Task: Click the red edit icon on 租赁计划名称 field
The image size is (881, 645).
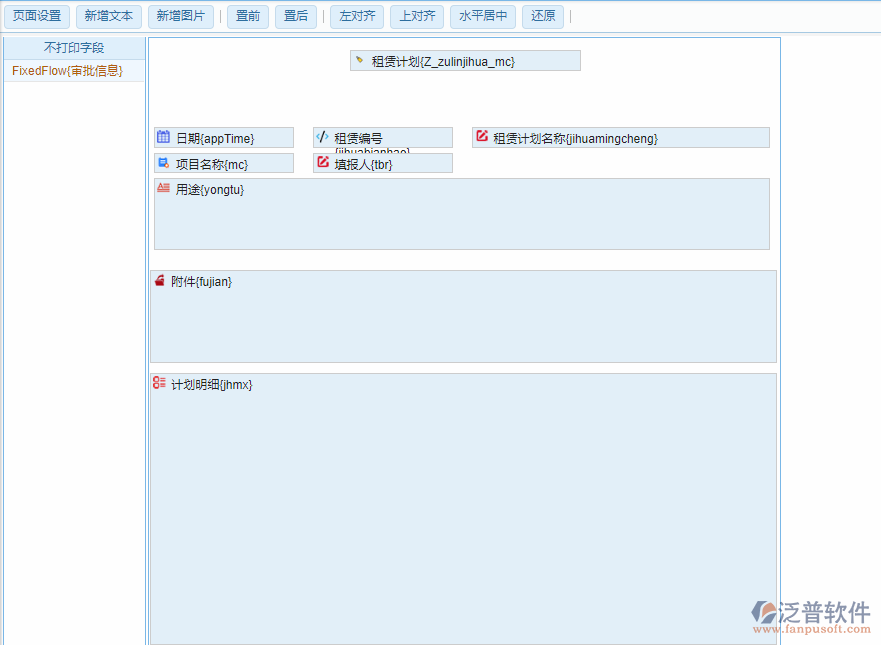Action: point(482,137)
